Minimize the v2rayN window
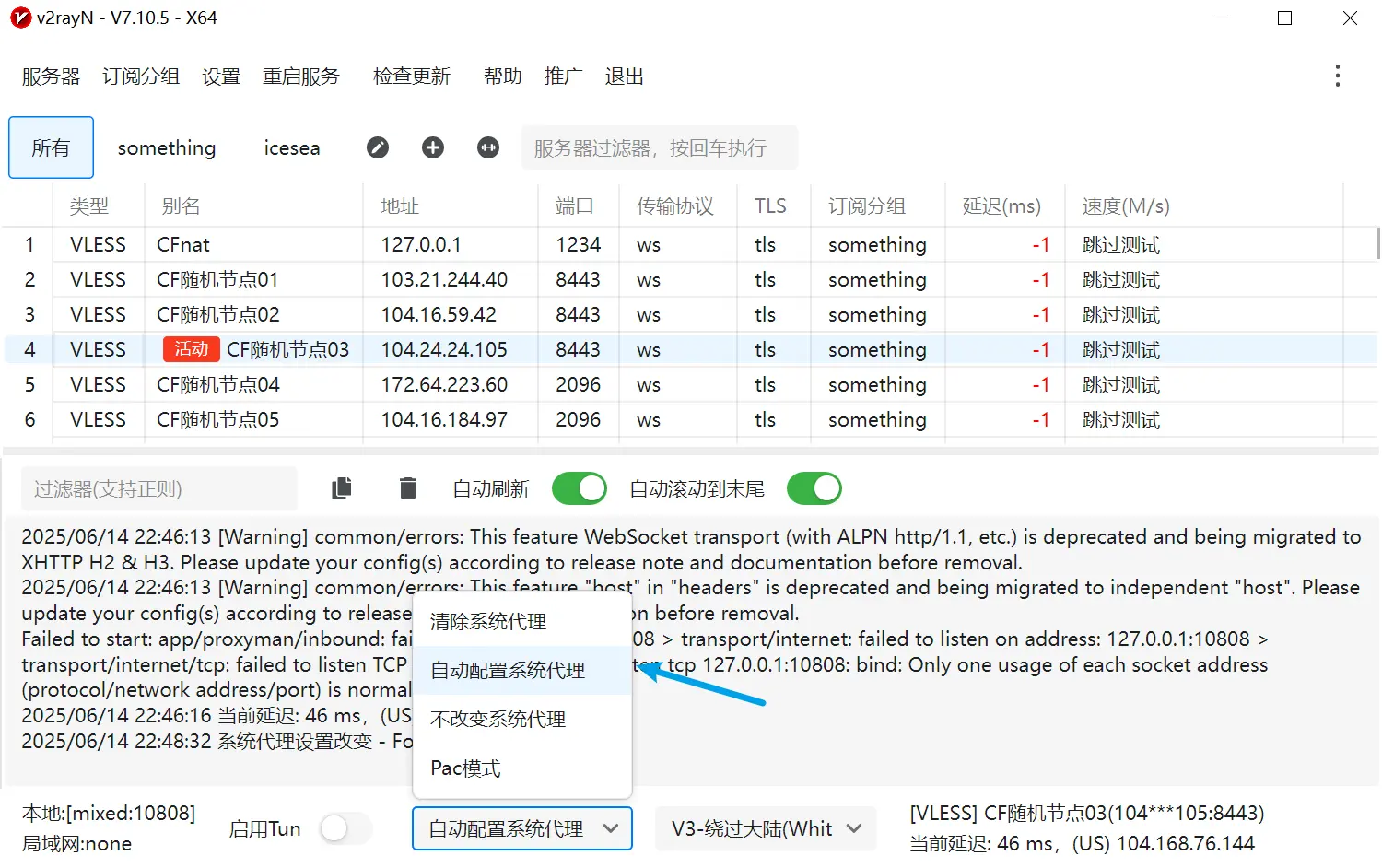Screen dimensions: 1382x868 tap(1222, 18)
